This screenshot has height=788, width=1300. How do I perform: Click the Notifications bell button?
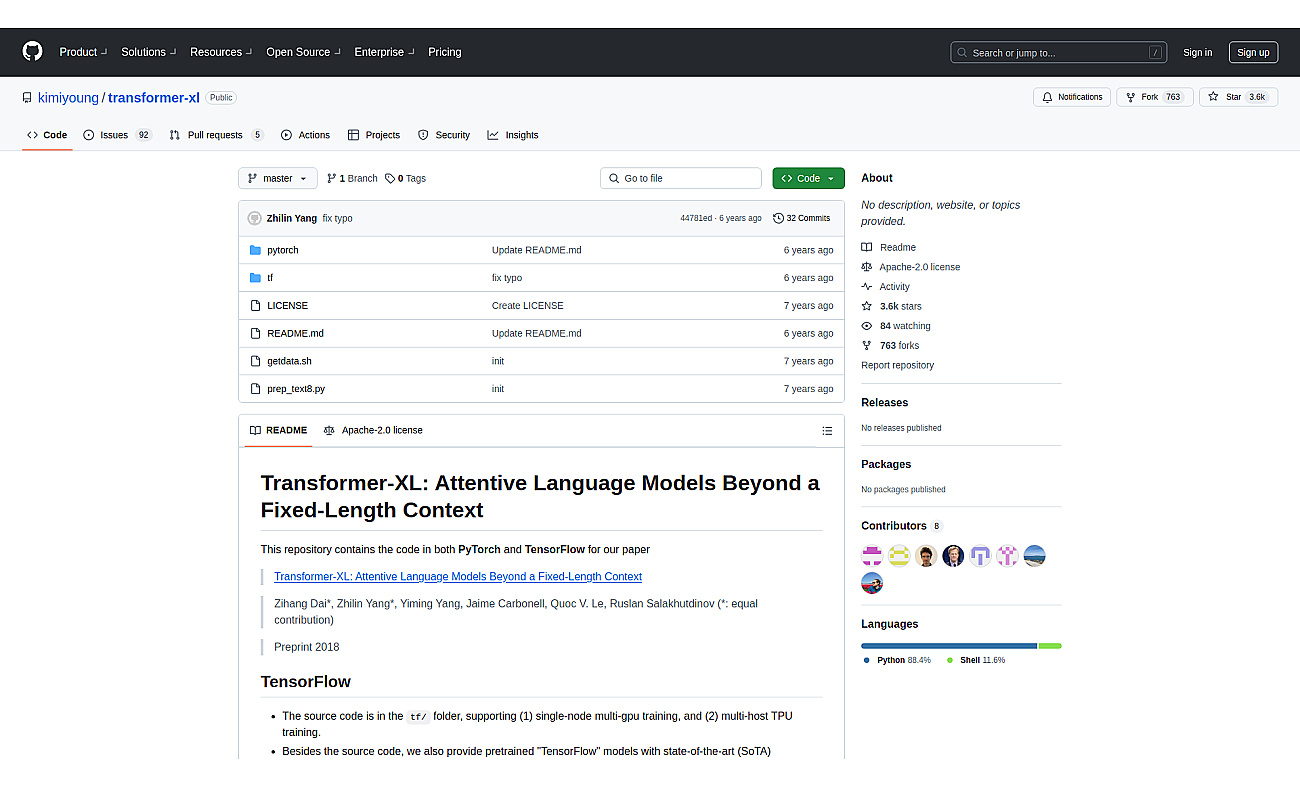[x=1072, y=97]
